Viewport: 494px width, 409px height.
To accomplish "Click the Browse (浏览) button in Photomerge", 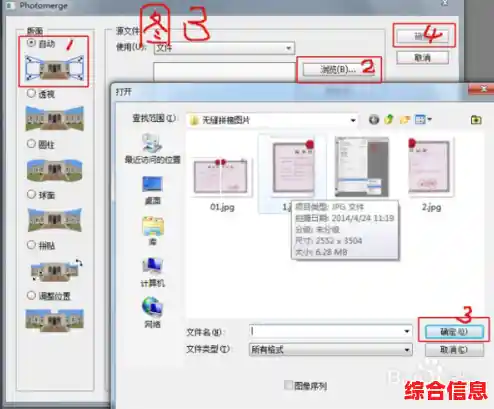I will click(338, 69).
